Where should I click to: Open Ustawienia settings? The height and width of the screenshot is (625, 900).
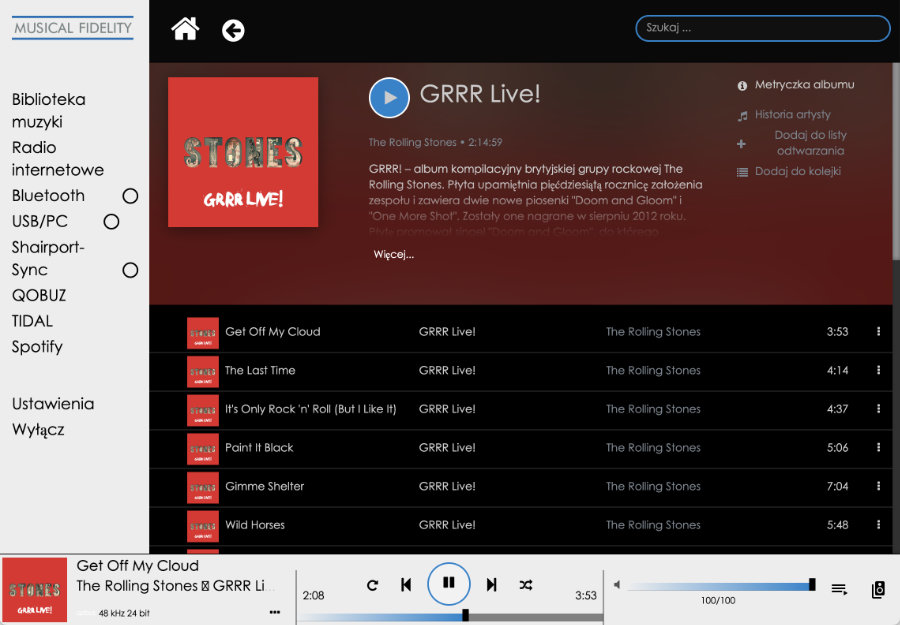pos(53,403)
